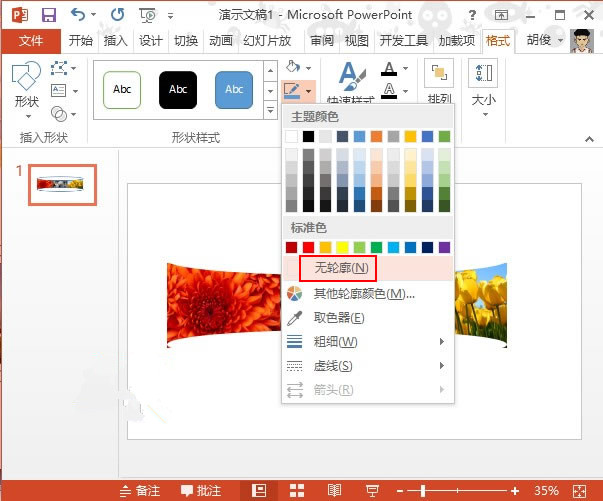This screenshot has width=603, height=501.
Task: Open the 文件 file tab
Action: pos(32,41)
